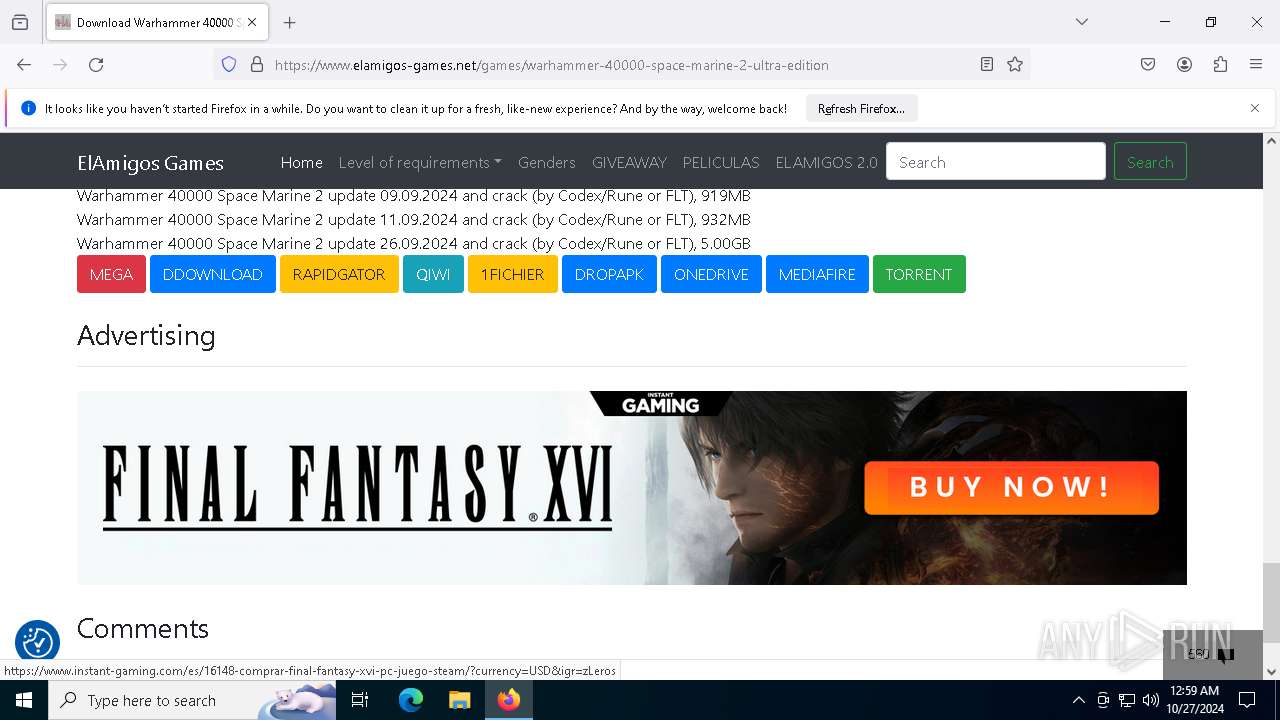
Task: Click the MEGA download button
Action: click(111, 274)
